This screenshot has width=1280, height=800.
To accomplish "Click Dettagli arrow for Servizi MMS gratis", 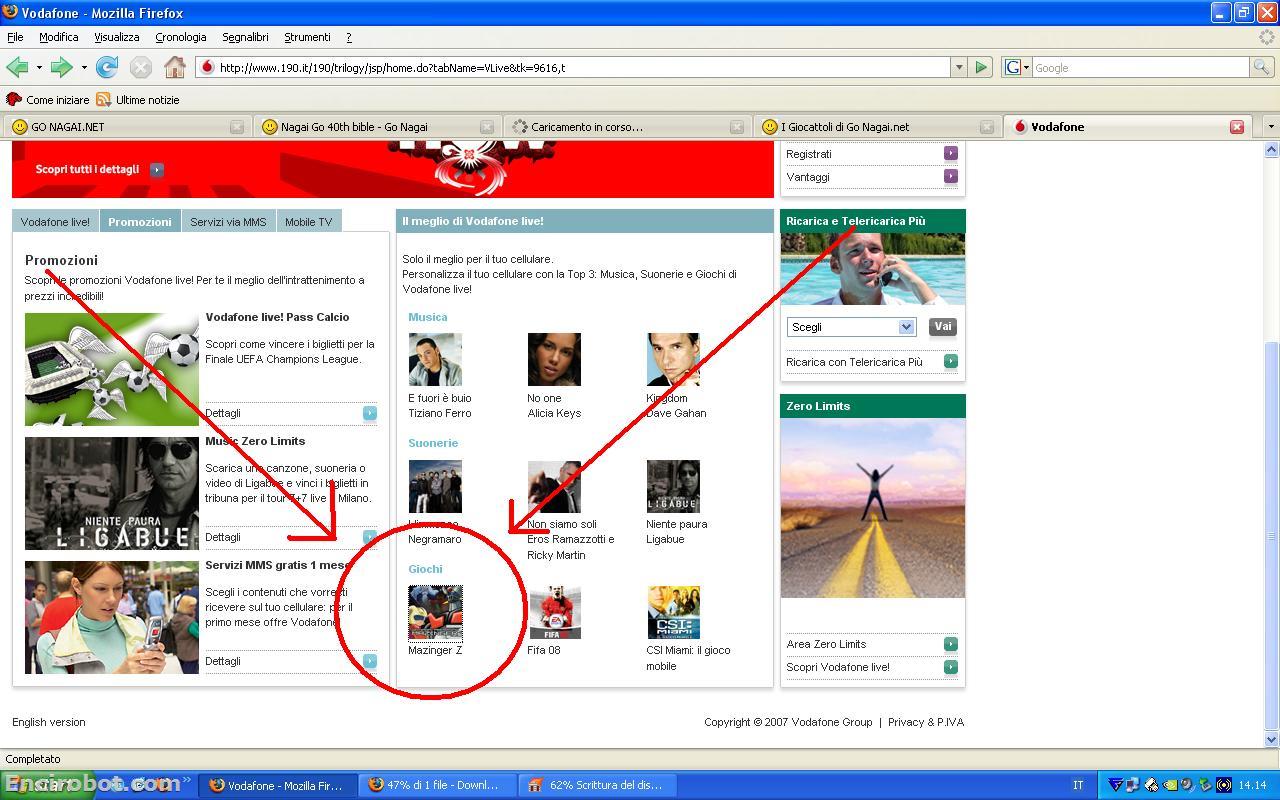I will [370, 661].
